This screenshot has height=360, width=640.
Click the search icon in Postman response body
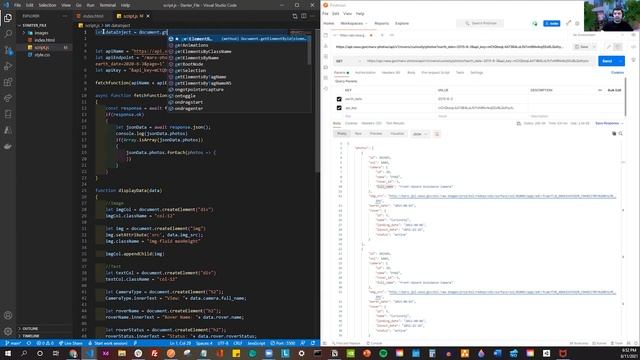coord(620,133)
